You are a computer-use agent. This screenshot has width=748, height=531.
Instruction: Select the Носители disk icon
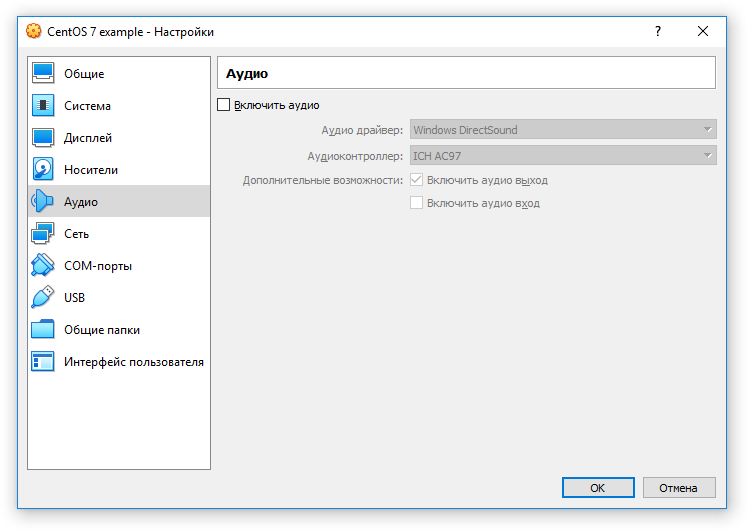click(x=43, y=169)
